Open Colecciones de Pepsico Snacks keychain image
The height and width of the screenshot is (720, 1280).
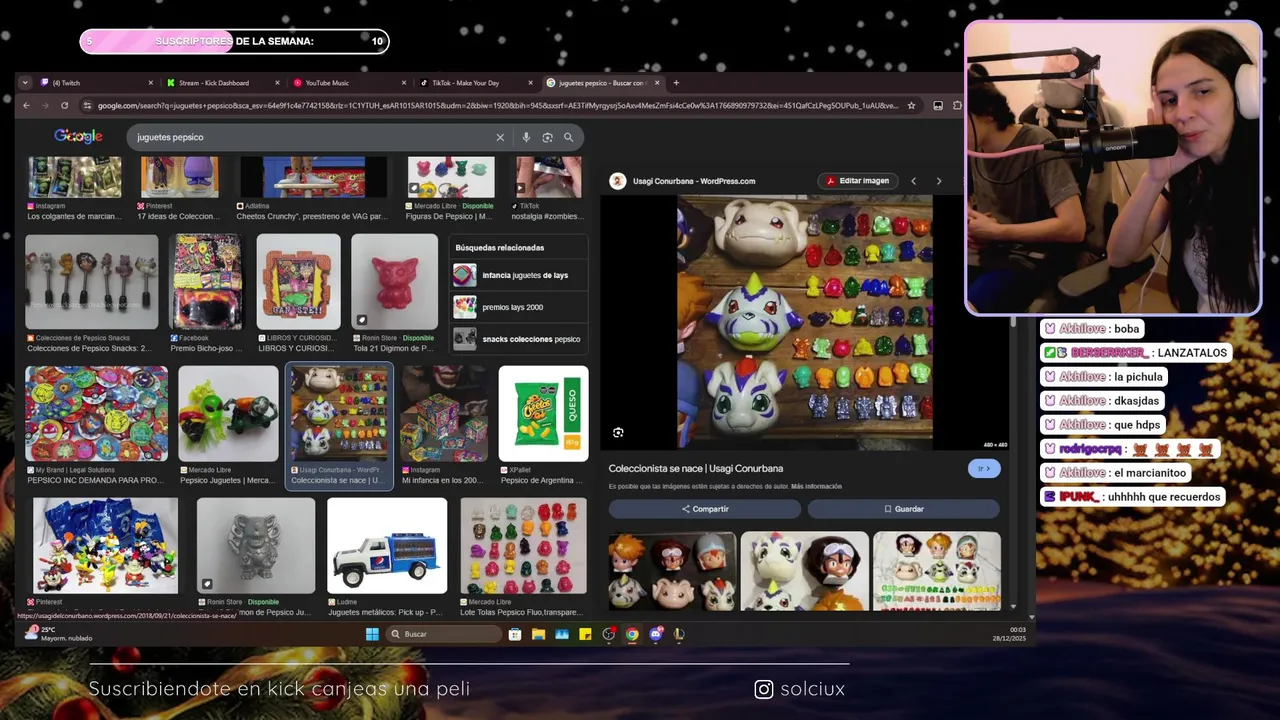click(x=91, y=282)
